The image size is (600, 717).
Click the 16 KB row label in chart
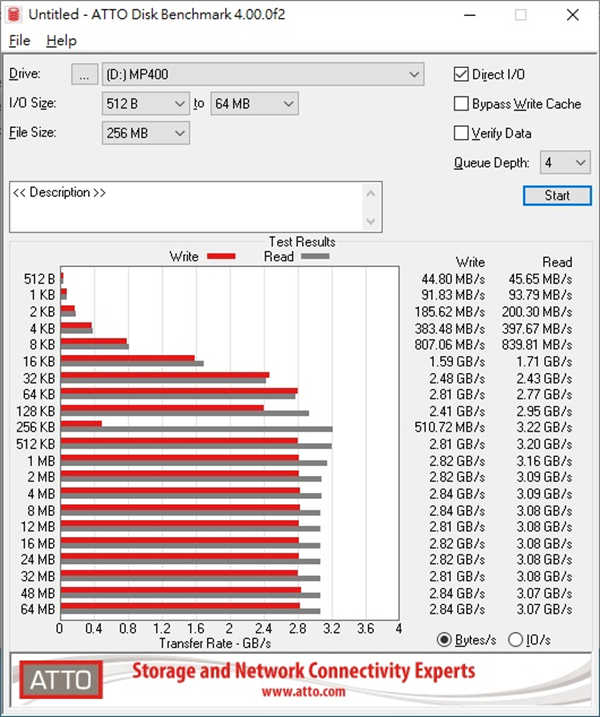click(x=39, y=362)
